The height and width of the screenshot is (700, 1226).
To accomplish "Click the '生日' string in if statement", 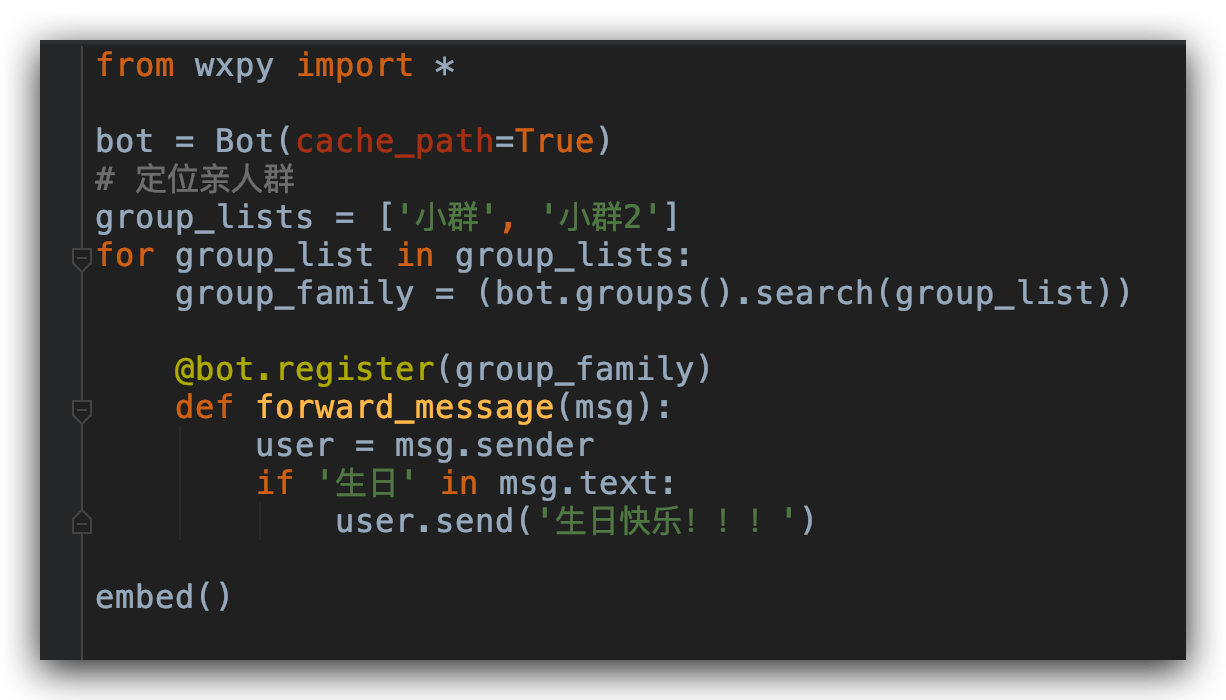I will click(x=365, y=483).
